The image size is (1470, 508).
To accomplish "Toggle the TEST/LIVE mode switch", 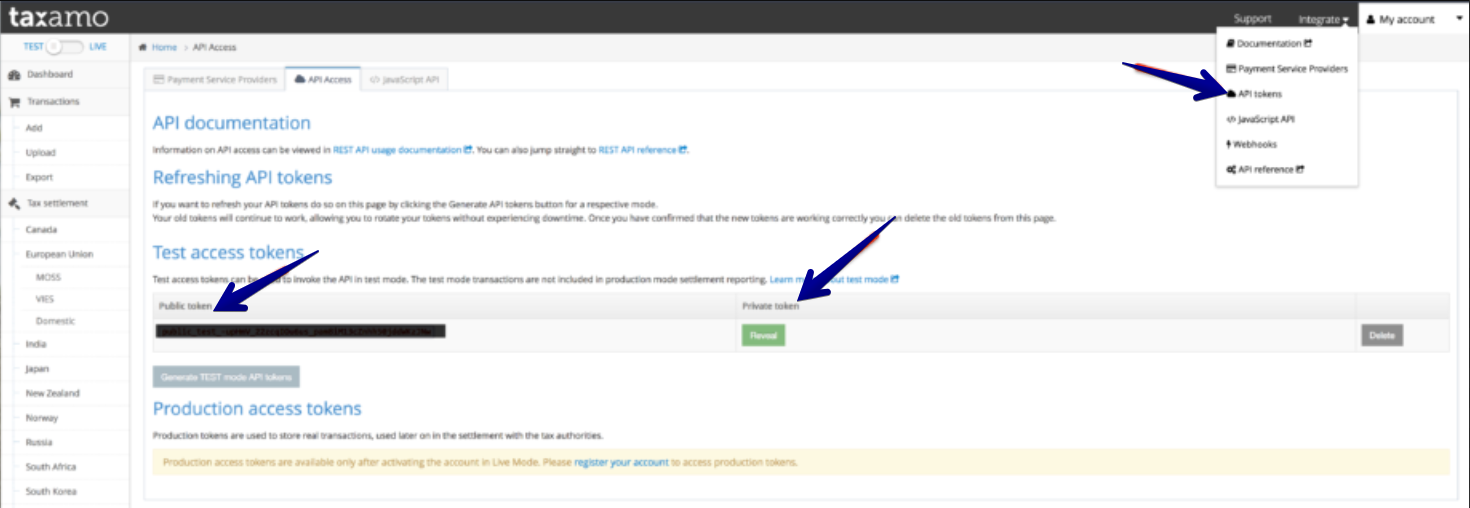I will tap(64, 47).
